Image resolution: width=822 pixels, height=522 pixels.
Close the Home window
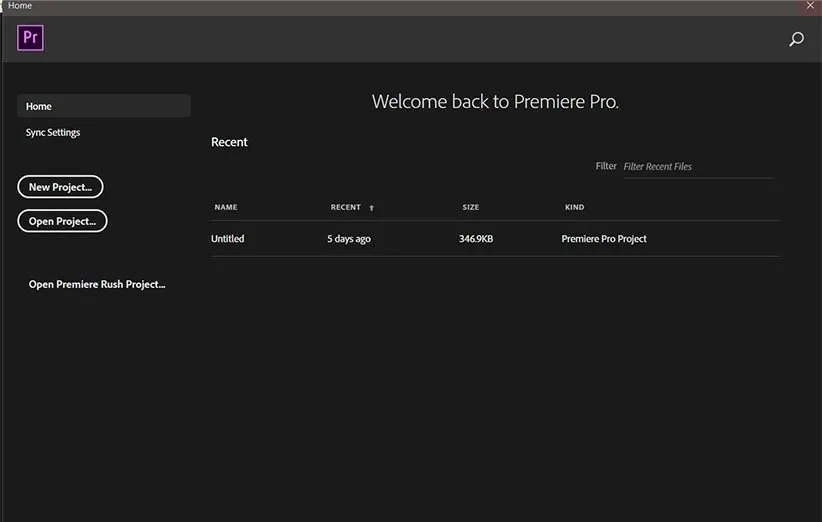click(810, 6)
